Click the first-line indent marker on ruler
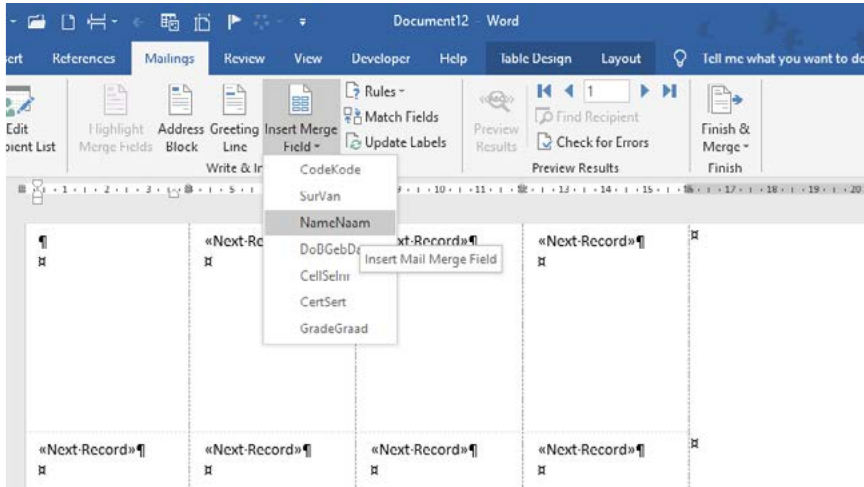Screen dimensions: 864x487 click(37, 185)
